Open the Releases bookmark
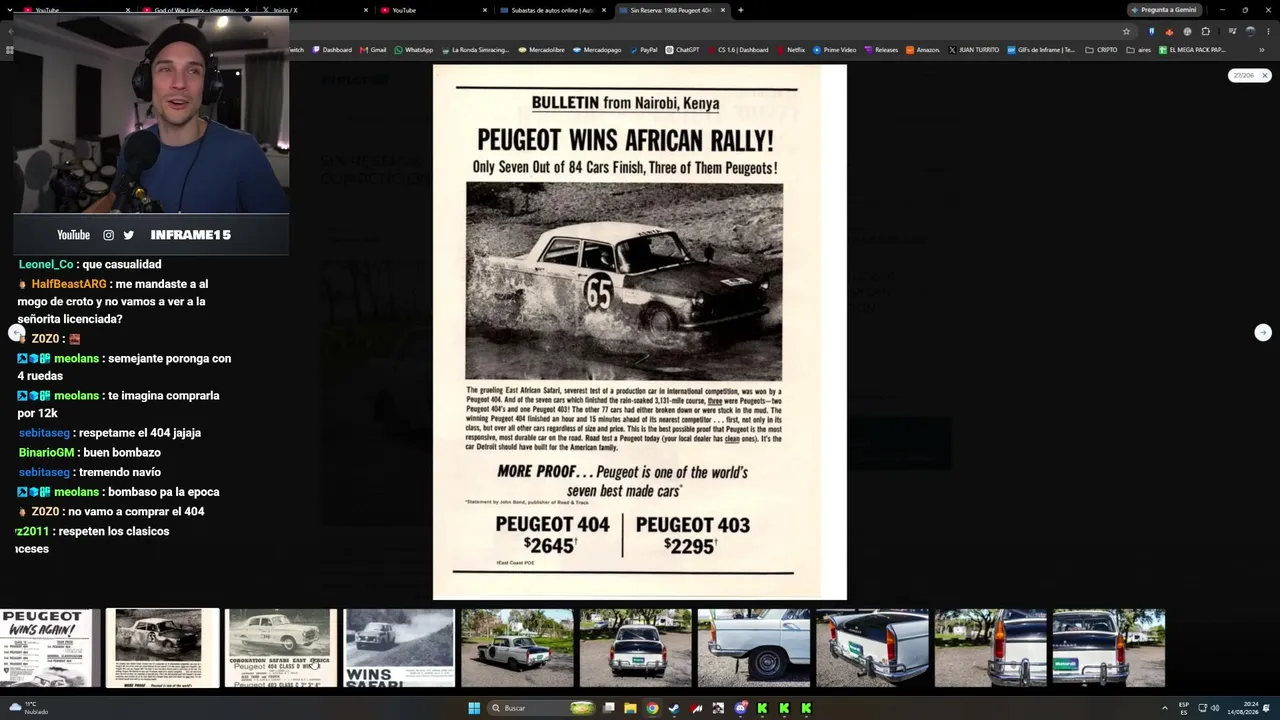1280x720 pixels. tap(881, 50)
